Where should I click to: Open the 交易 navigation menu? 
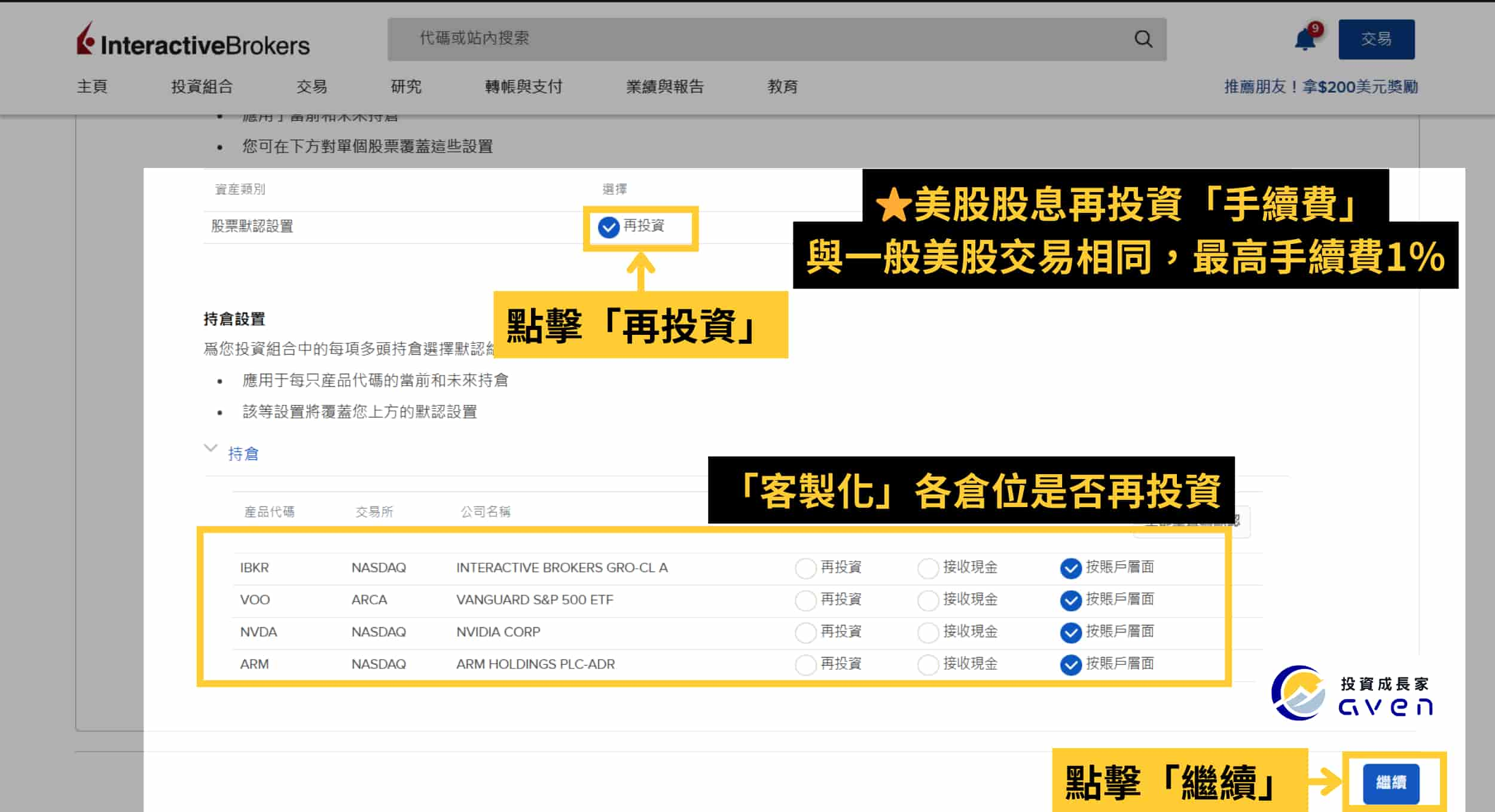tap(312, 87)
